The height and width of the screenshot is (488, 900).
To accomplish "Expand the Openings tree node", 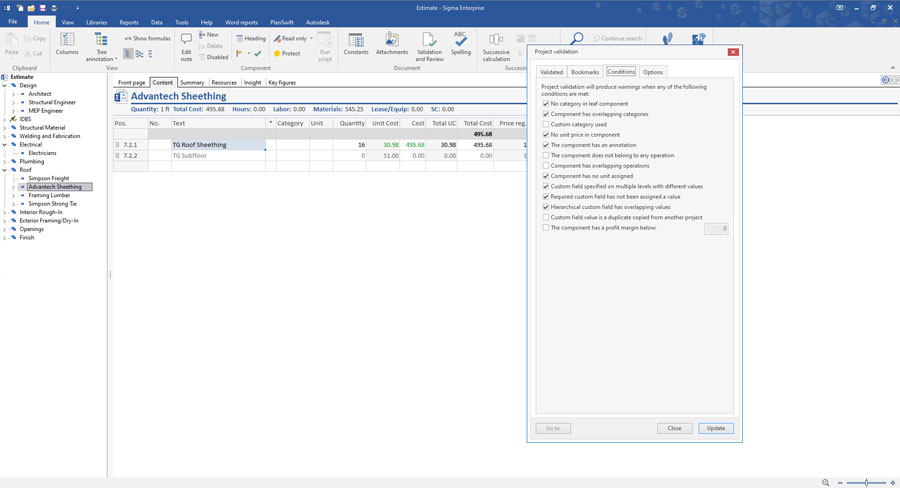I will [x=5, y=229].
